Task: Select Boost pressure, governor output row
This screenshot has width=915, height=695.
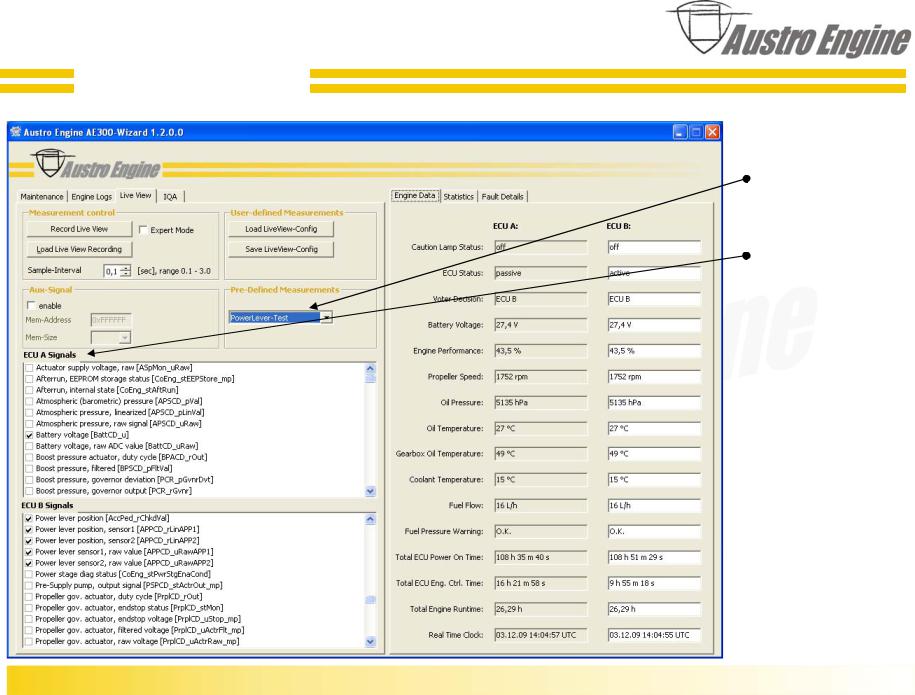Action: point(114,491)
